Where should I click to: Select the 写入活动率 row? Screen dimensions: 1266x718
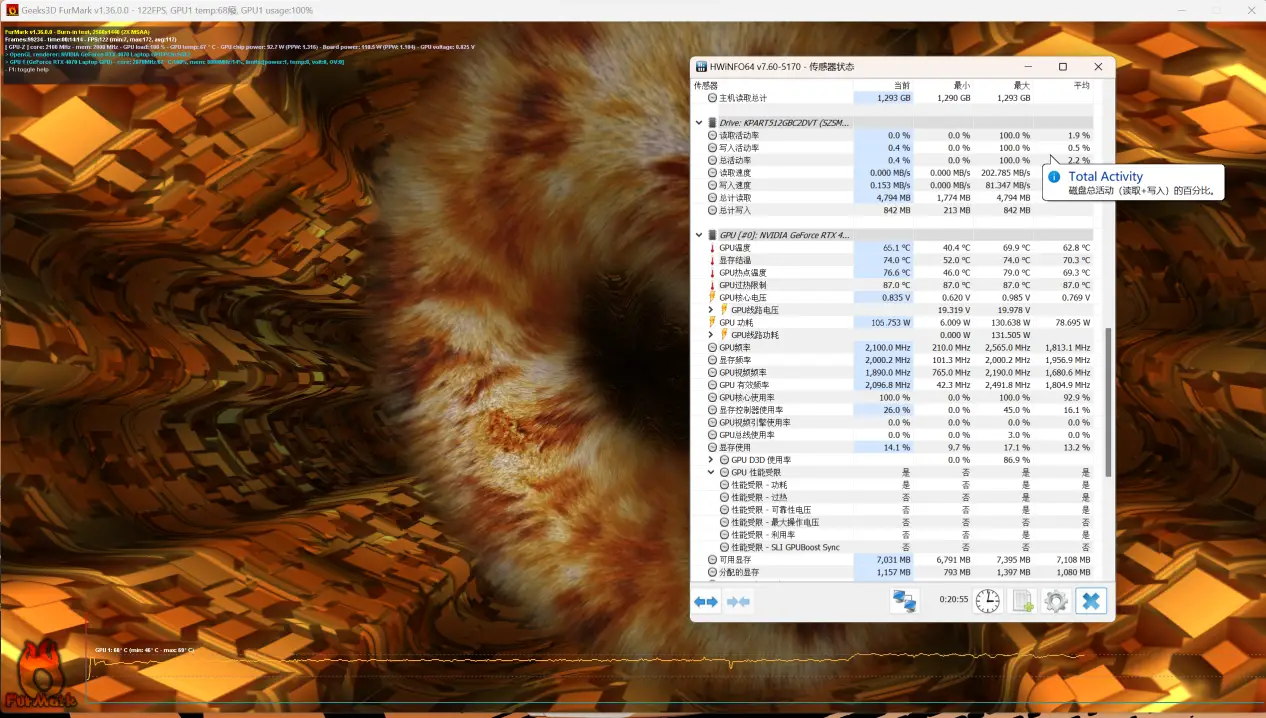(893, 148)
